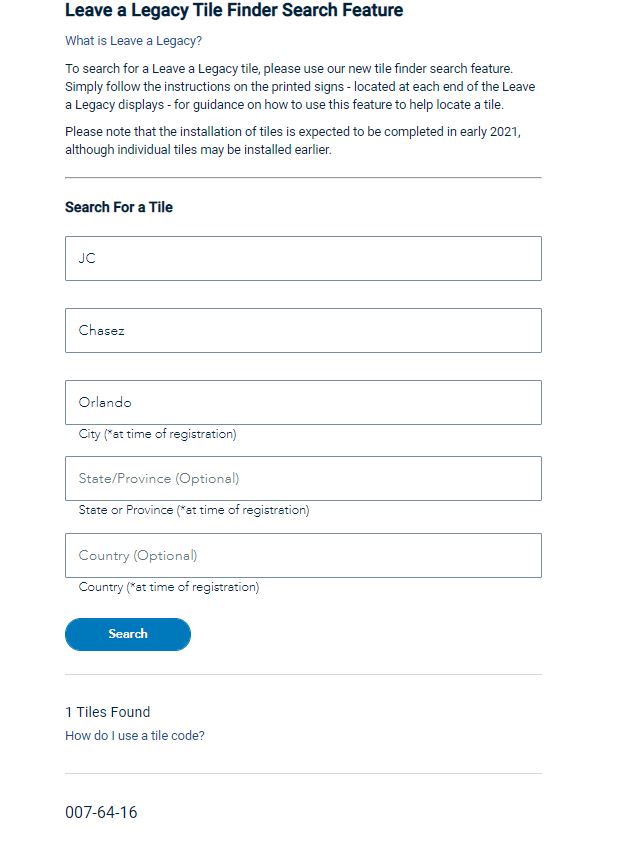Click the first name field containing "JC"
Viewport: 637px width, 856px height.
pyautogui.click(x=303, y=258)
